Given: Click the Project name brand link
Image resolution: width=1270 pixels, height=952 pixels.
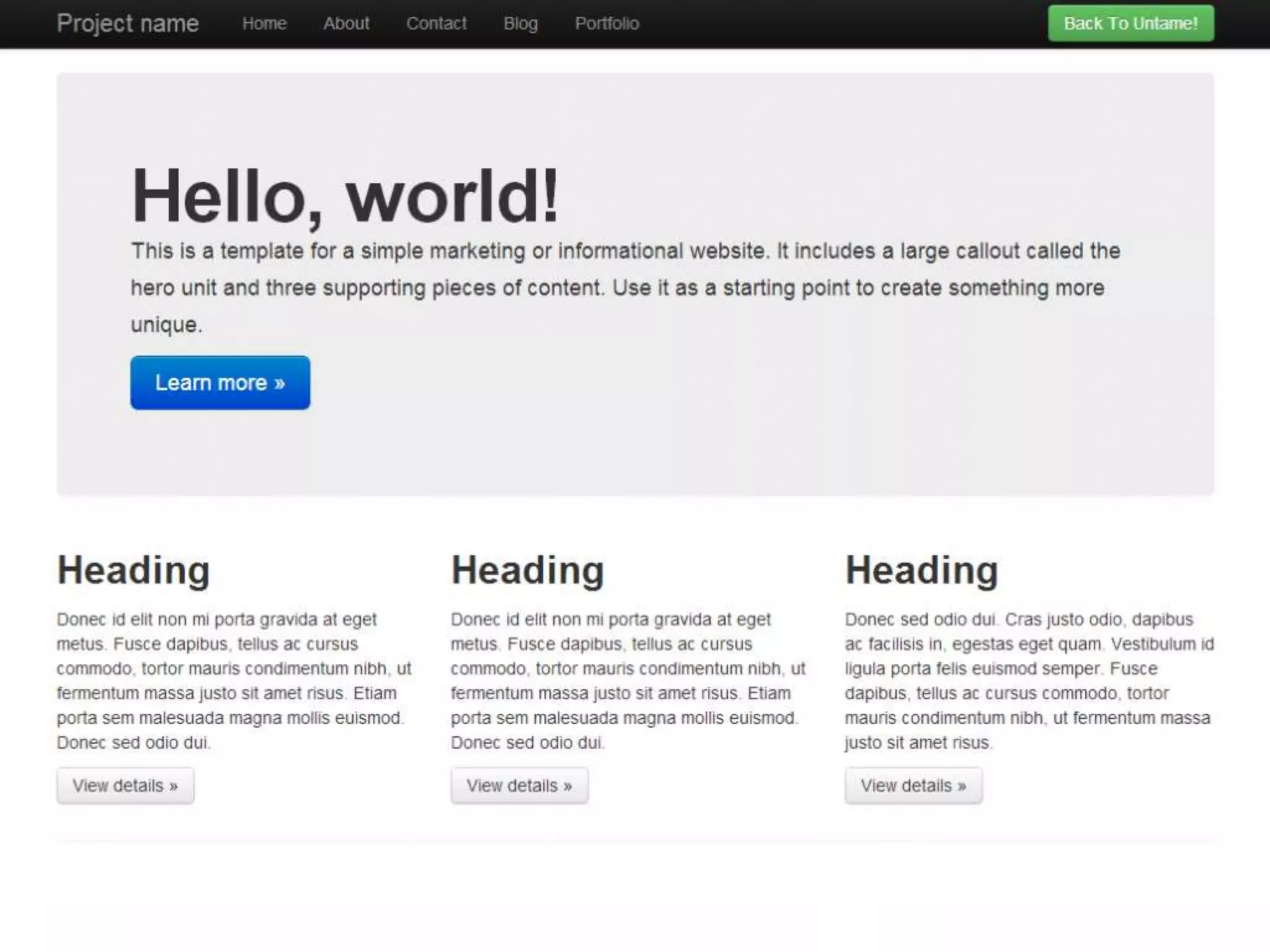Looking at the screenshot, I should click(128, 24).
